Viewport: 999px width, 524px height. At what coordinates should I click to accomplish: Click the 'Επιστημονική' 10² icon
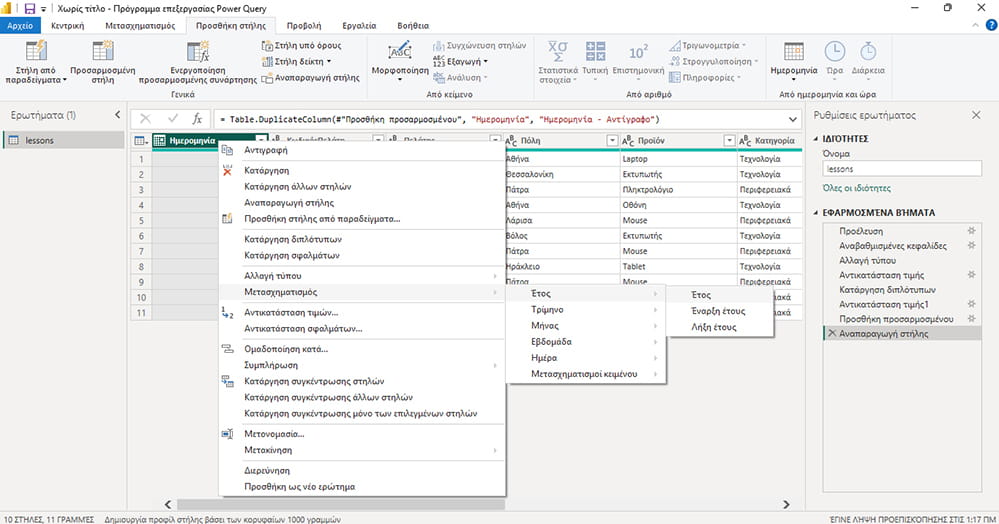click(638, 51)
